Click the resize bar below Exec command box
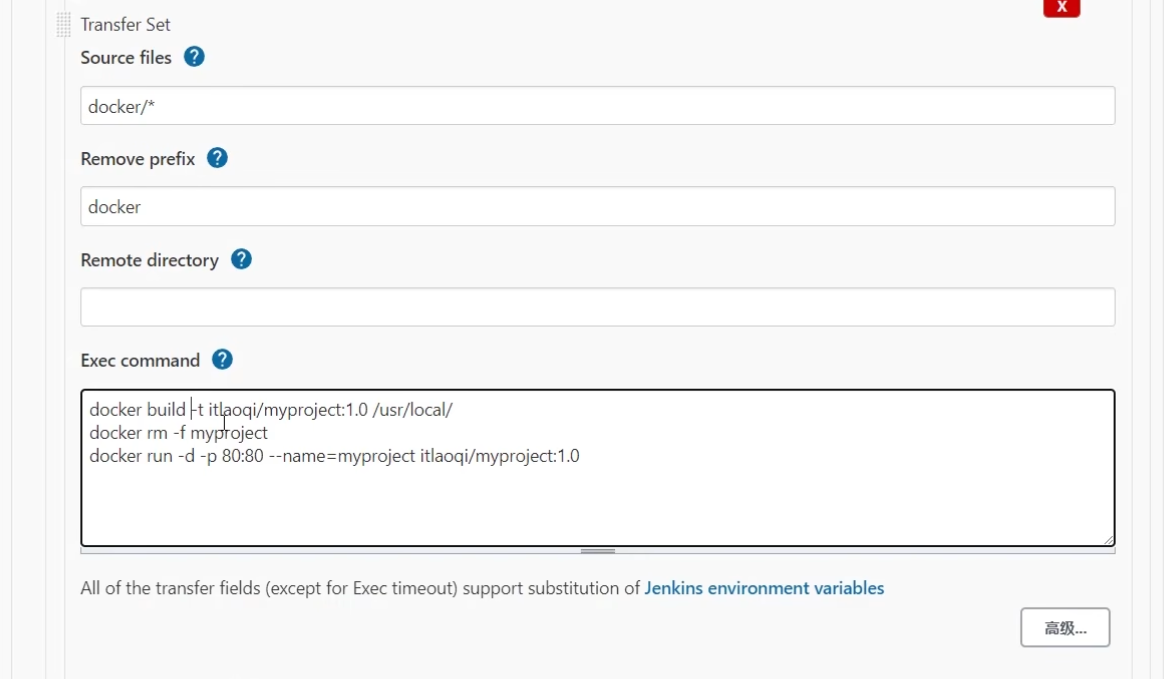This screenshot has width=1164, height=679. click(x=598, y=551)
